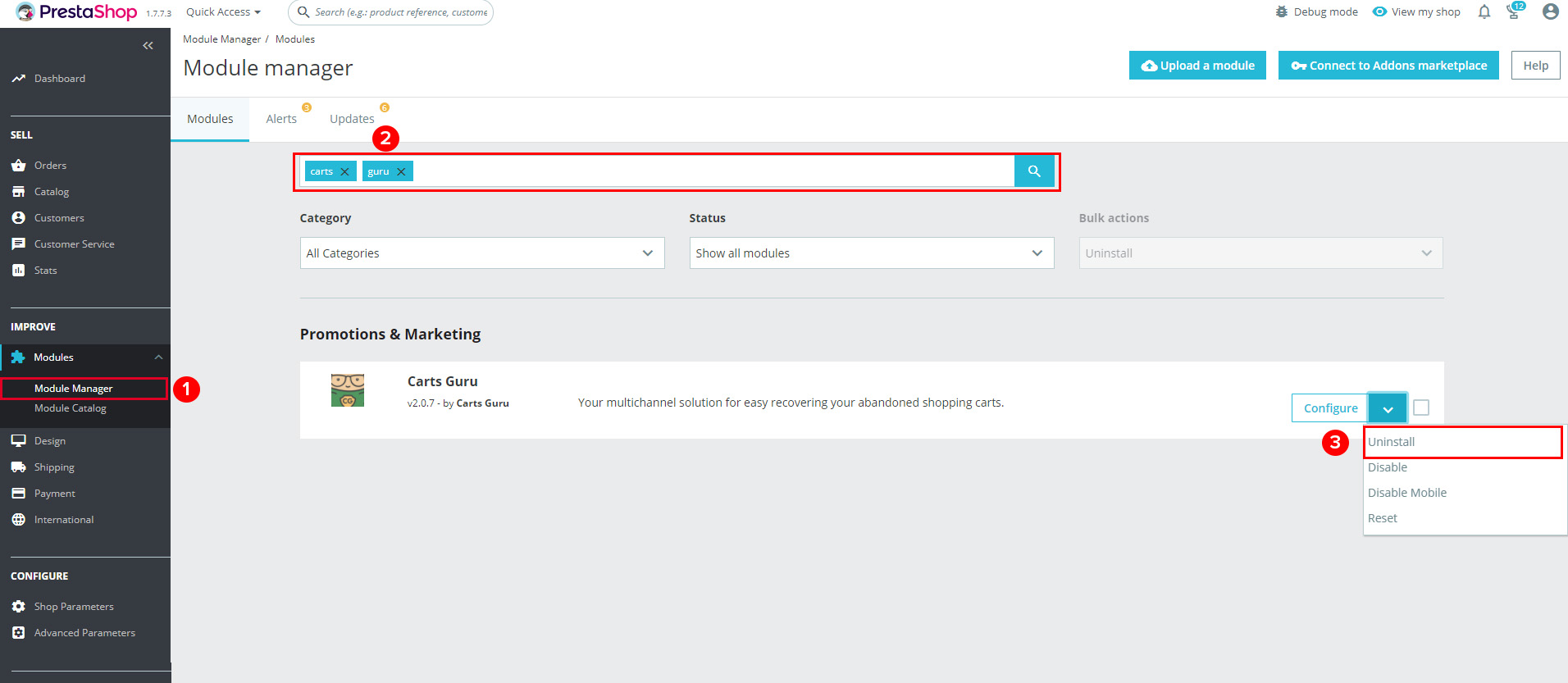Image resolution: width=1568 pixels, height=683 pixels.
Task: Click the View my shop eye icon
Action: (1380, 12)
